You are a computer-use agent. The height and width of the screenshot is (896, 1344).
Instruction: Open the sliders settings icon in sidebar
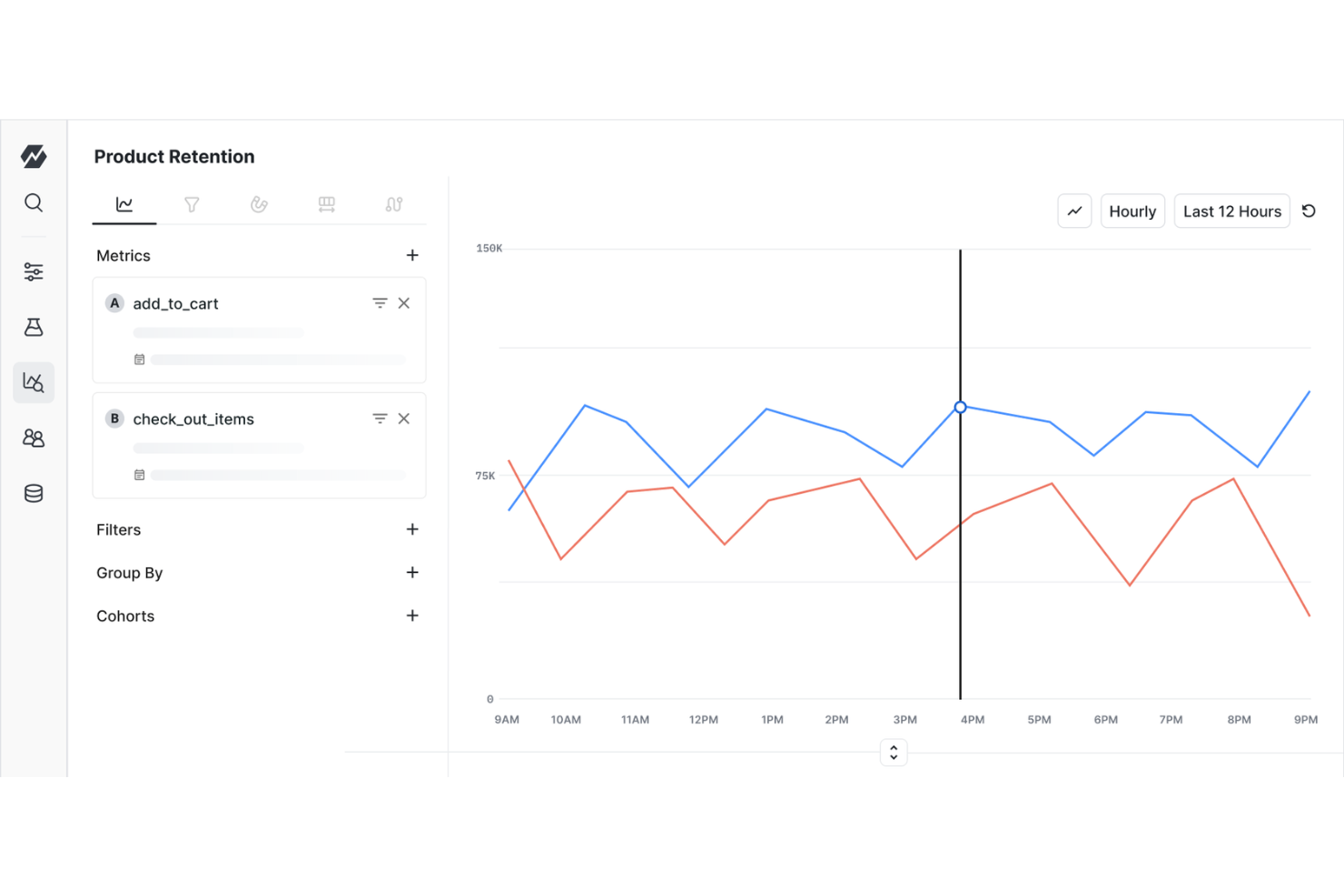click(x=34, y=271)
